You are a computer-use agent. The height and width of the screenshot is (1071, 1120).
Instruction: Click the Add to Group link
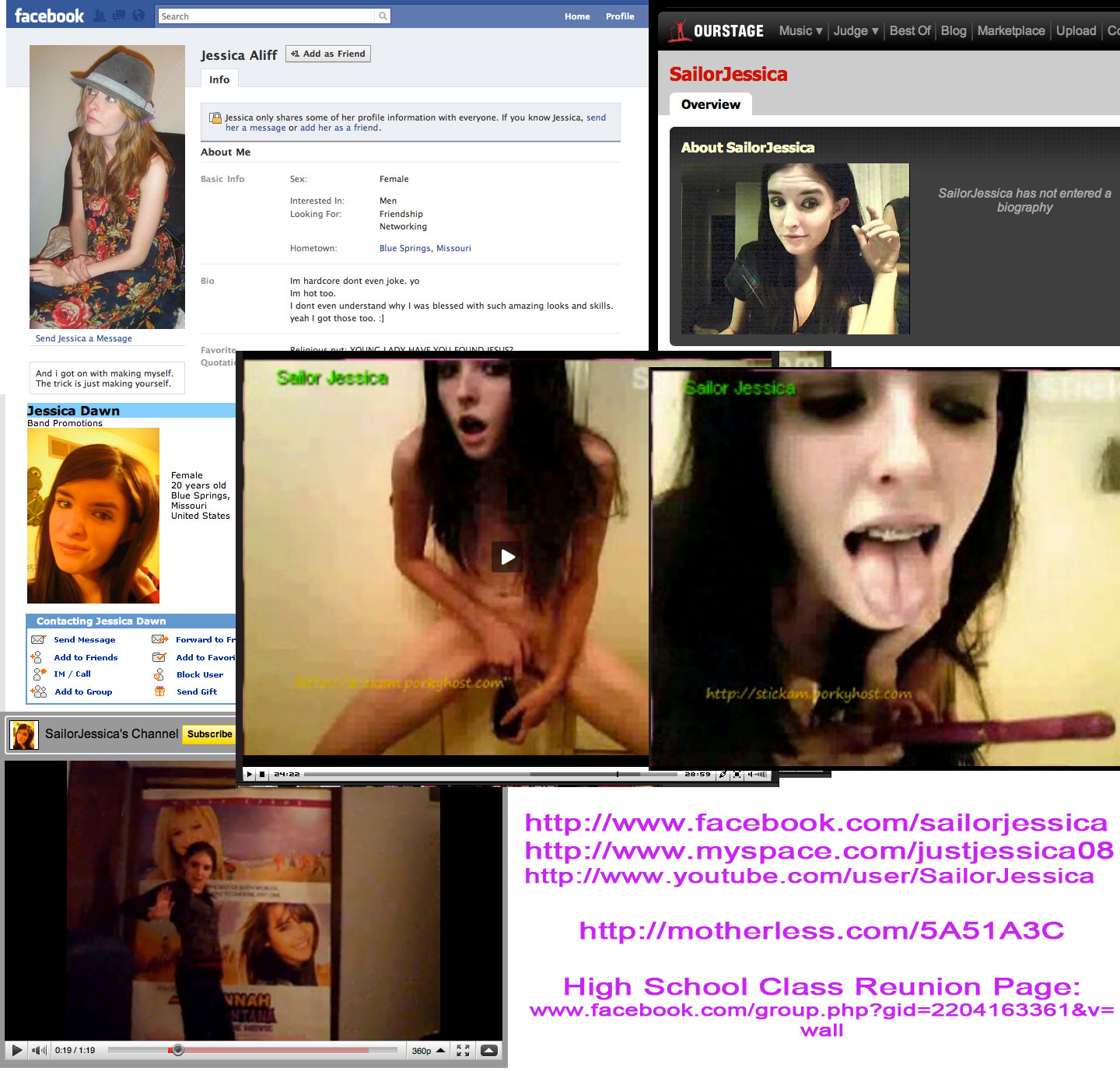(x=83, y=692)
